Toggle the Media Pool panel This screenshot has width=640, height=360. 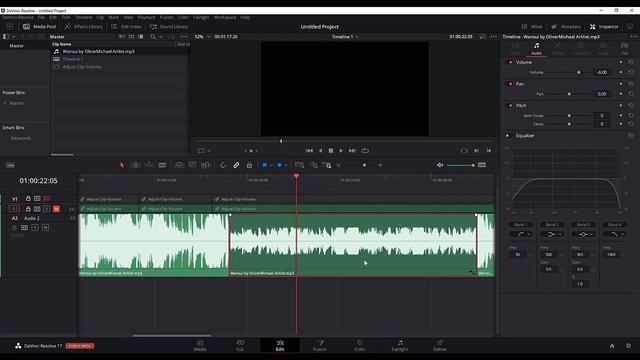[x=40, y=27]
